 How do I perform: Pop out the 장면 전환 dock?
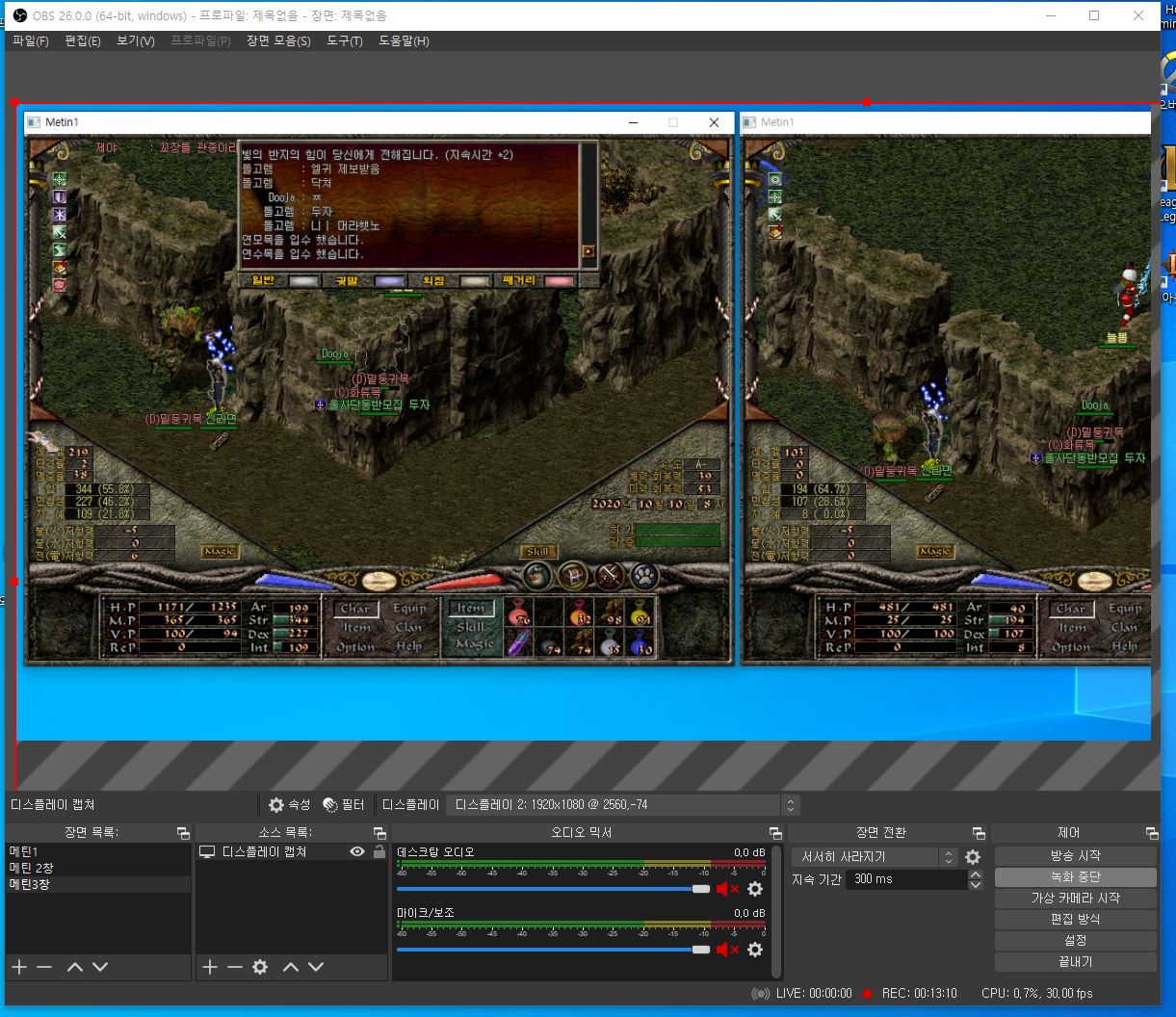979,833
